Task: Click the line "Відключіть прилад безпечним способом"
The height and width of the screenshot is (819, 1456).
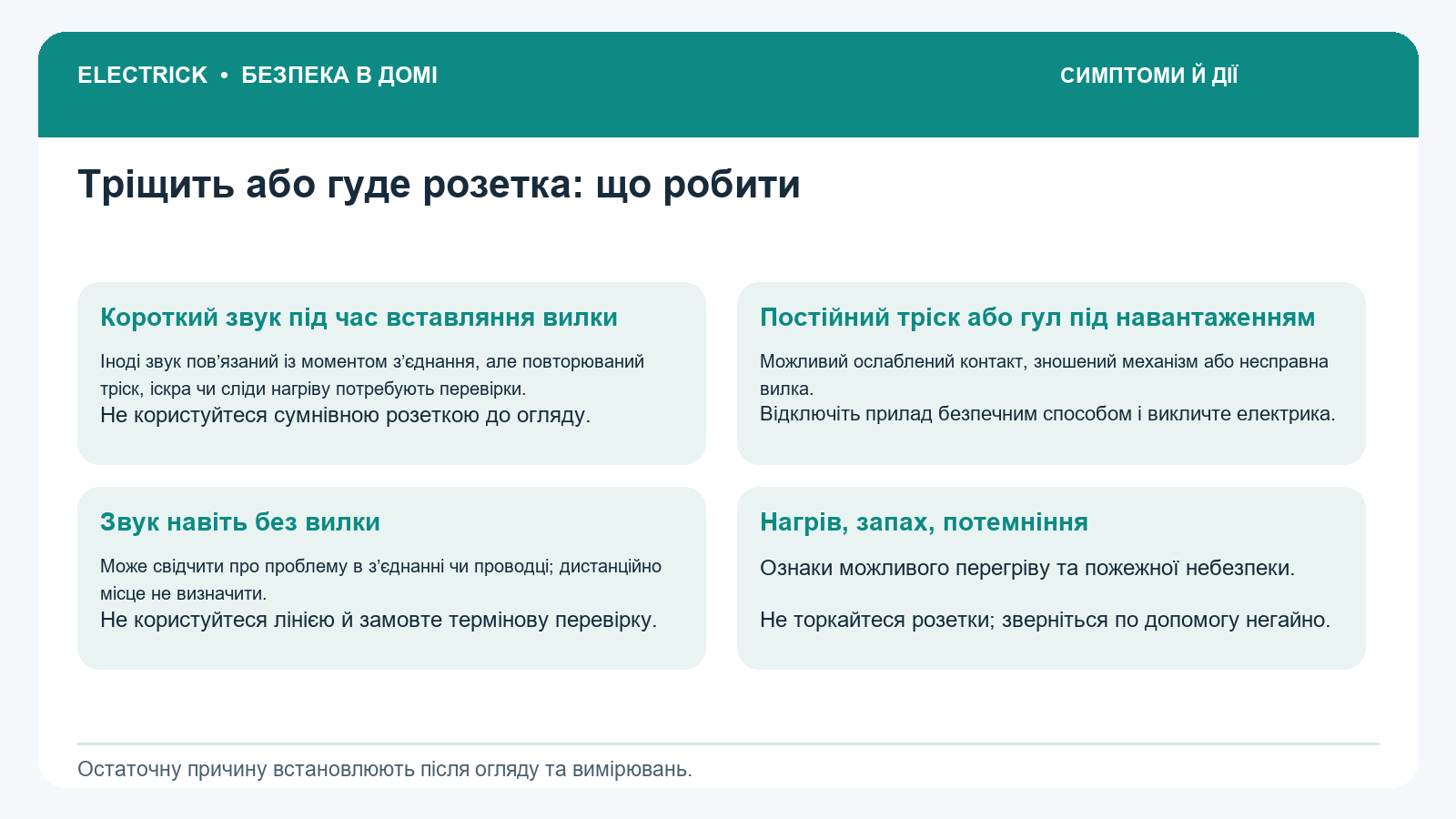Action: pyautogui.click(x=1047, y=414)
